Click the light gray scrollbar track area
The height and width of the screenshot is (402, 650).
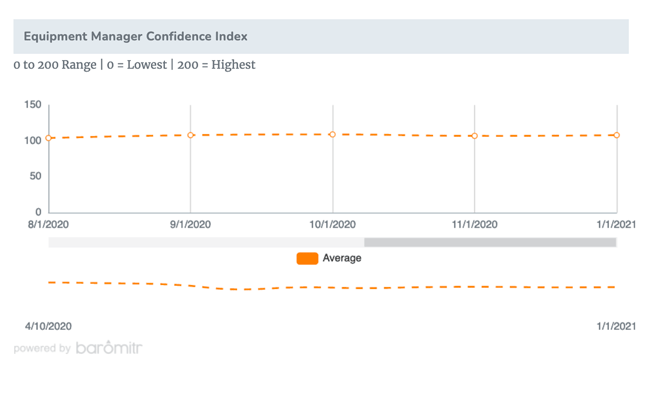click(205, 242)
